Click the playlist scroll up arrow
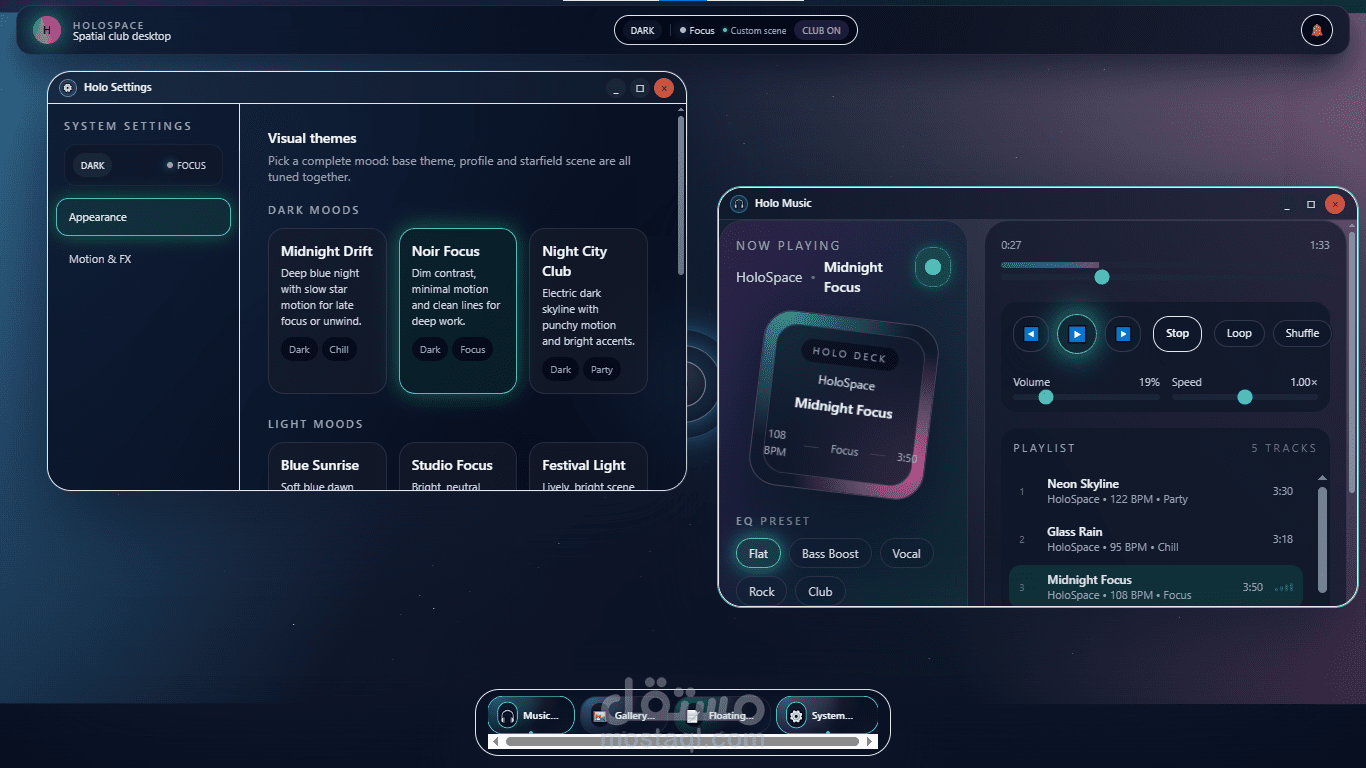Image resolution: width=1366 pixels, height=768 pixels. point(1323,478)
